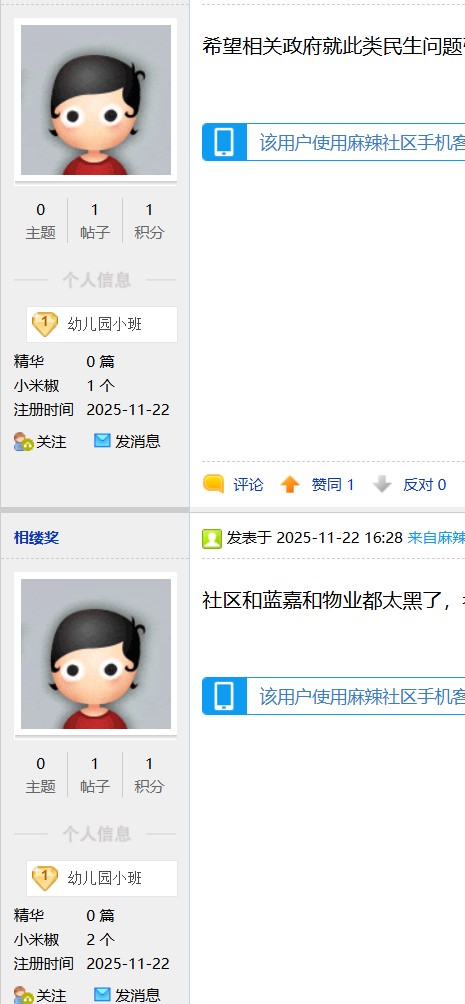Open first user's avatar profile picture
Viewport: 465px width, 1004px height.
click(95, 100)
